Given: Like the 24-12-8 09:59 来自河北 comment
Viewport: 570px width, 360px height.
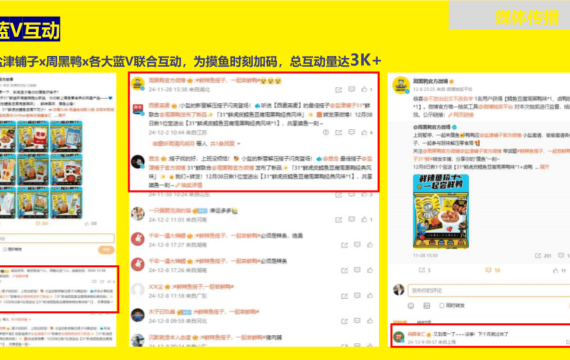Looking at the screenshot, I should click(x=370, y=321).
